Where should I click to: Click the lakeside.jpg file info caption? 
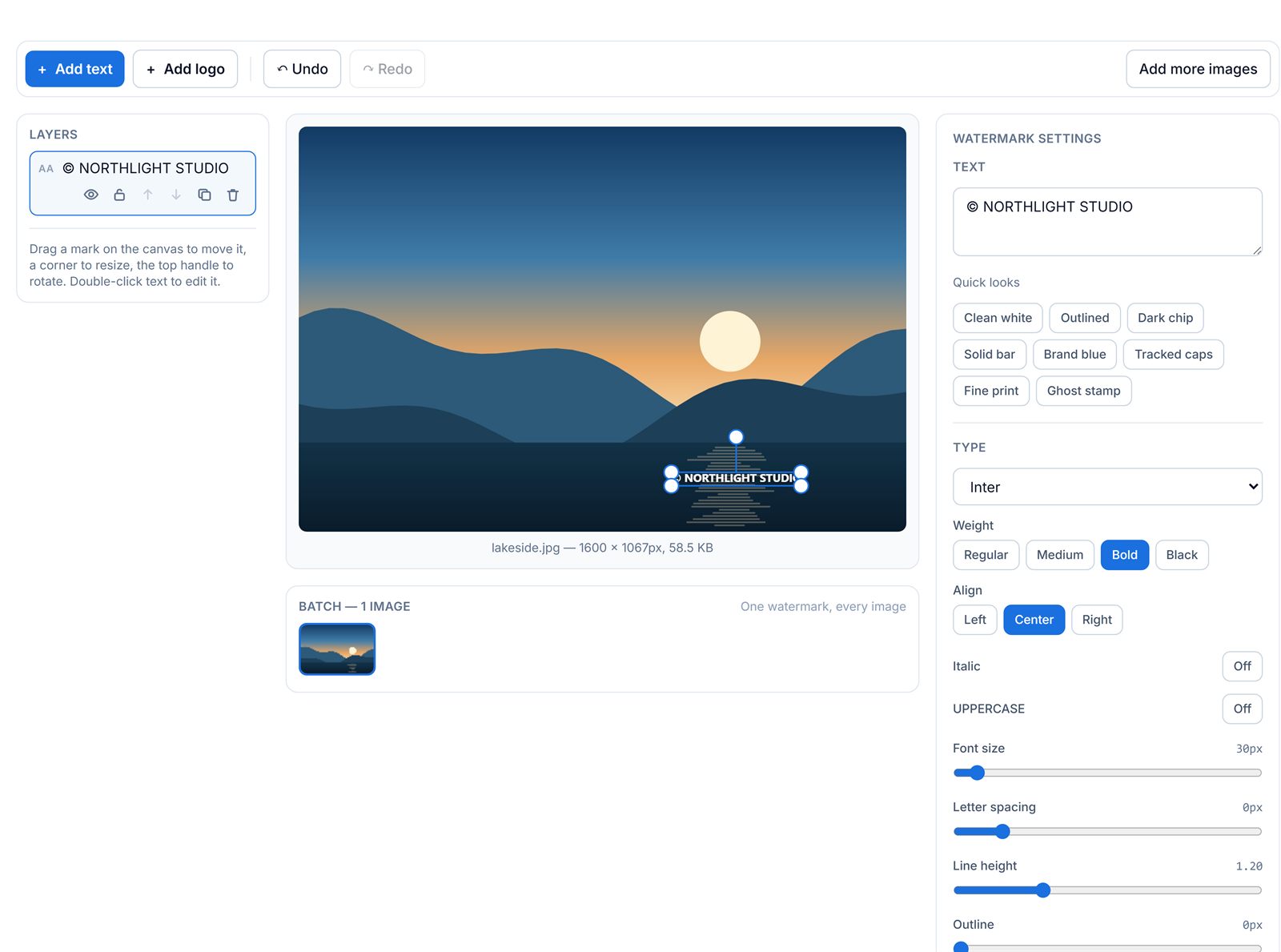point(602,548)
